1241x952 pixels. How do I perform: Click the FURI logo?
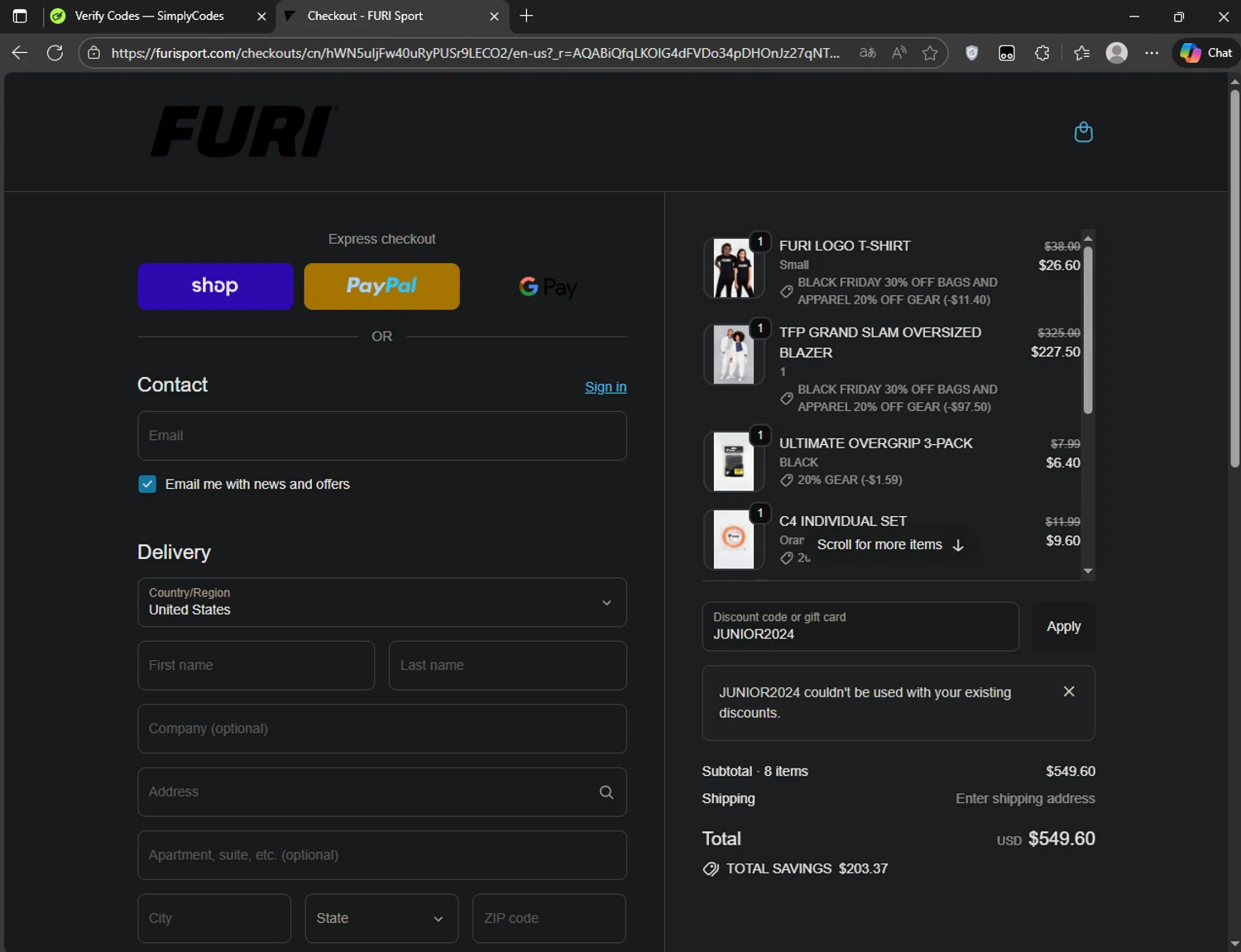(x=243, y=132)
